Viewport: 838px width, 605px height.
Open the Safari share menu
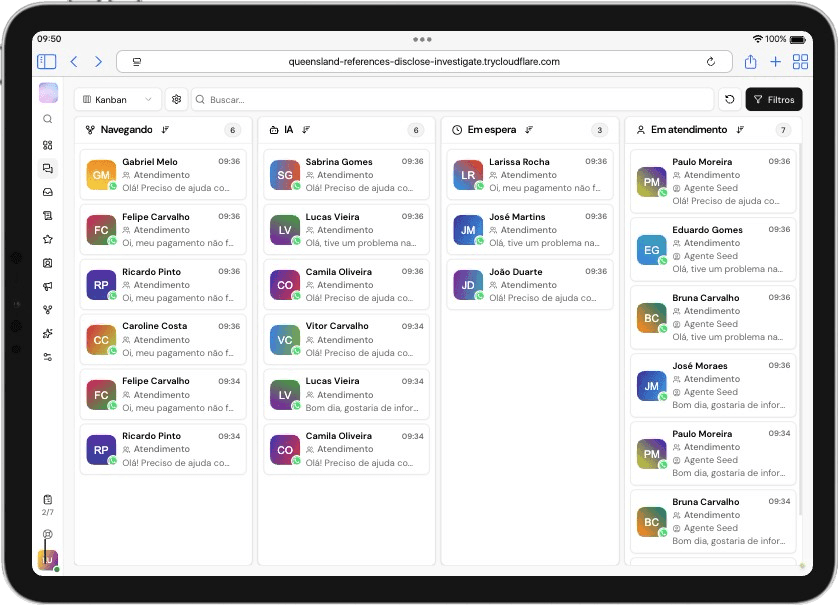click(750, 62)
